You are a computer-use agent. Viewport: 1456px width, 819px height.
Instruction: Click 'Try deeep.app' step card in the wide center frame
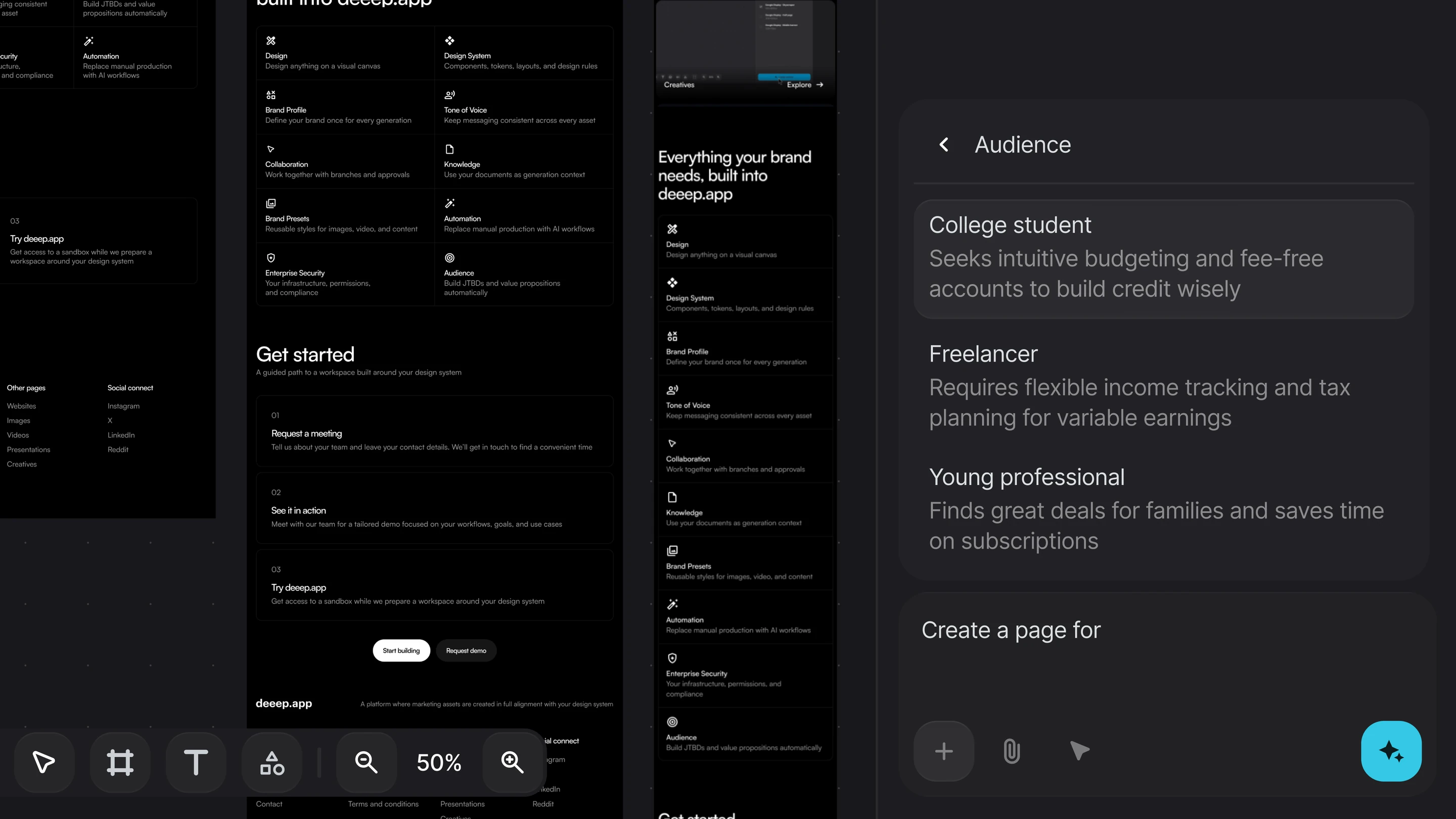pos(435,585)
